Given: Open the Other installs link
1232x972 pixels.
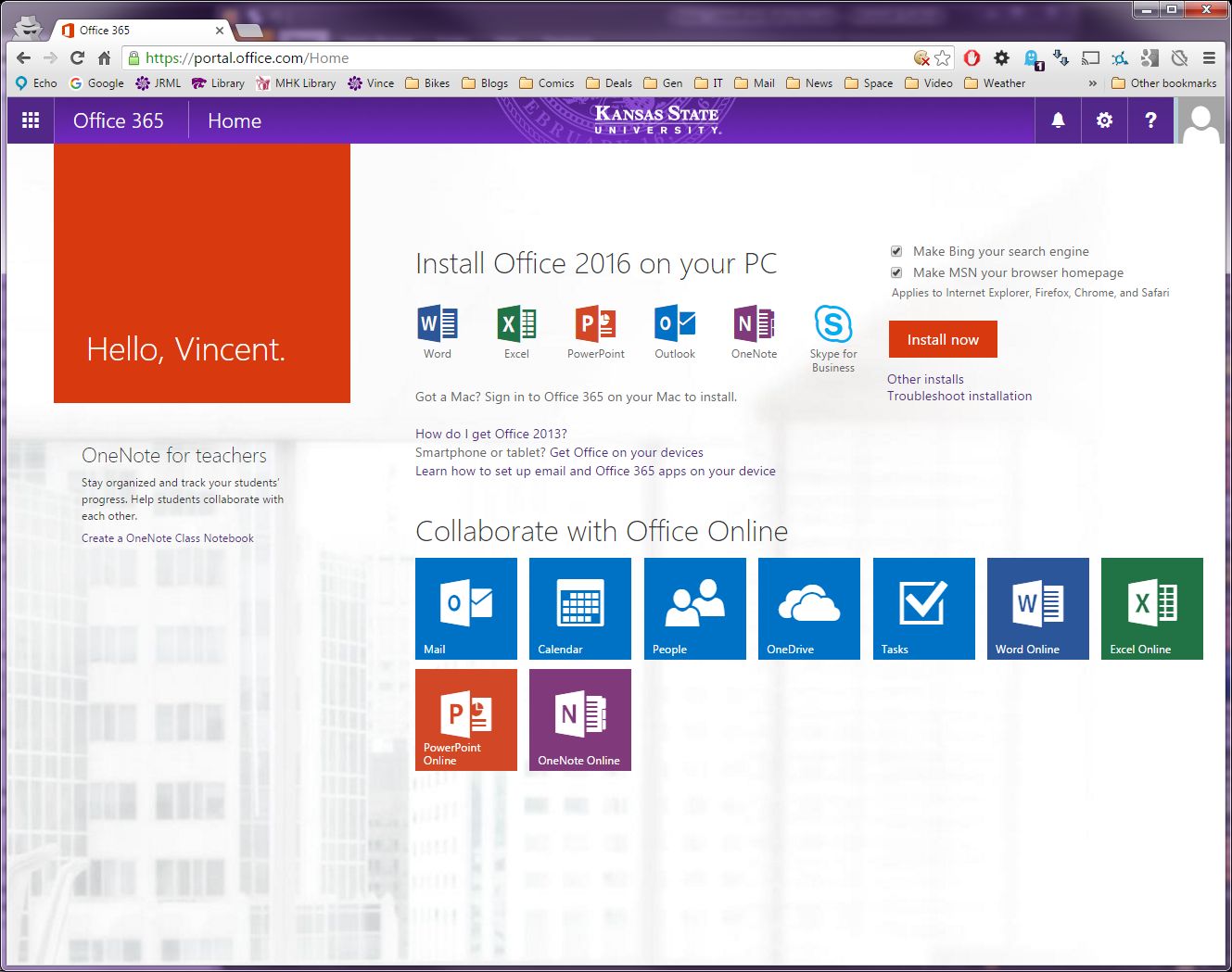Looking at the screenshot, I should [925, 379].
